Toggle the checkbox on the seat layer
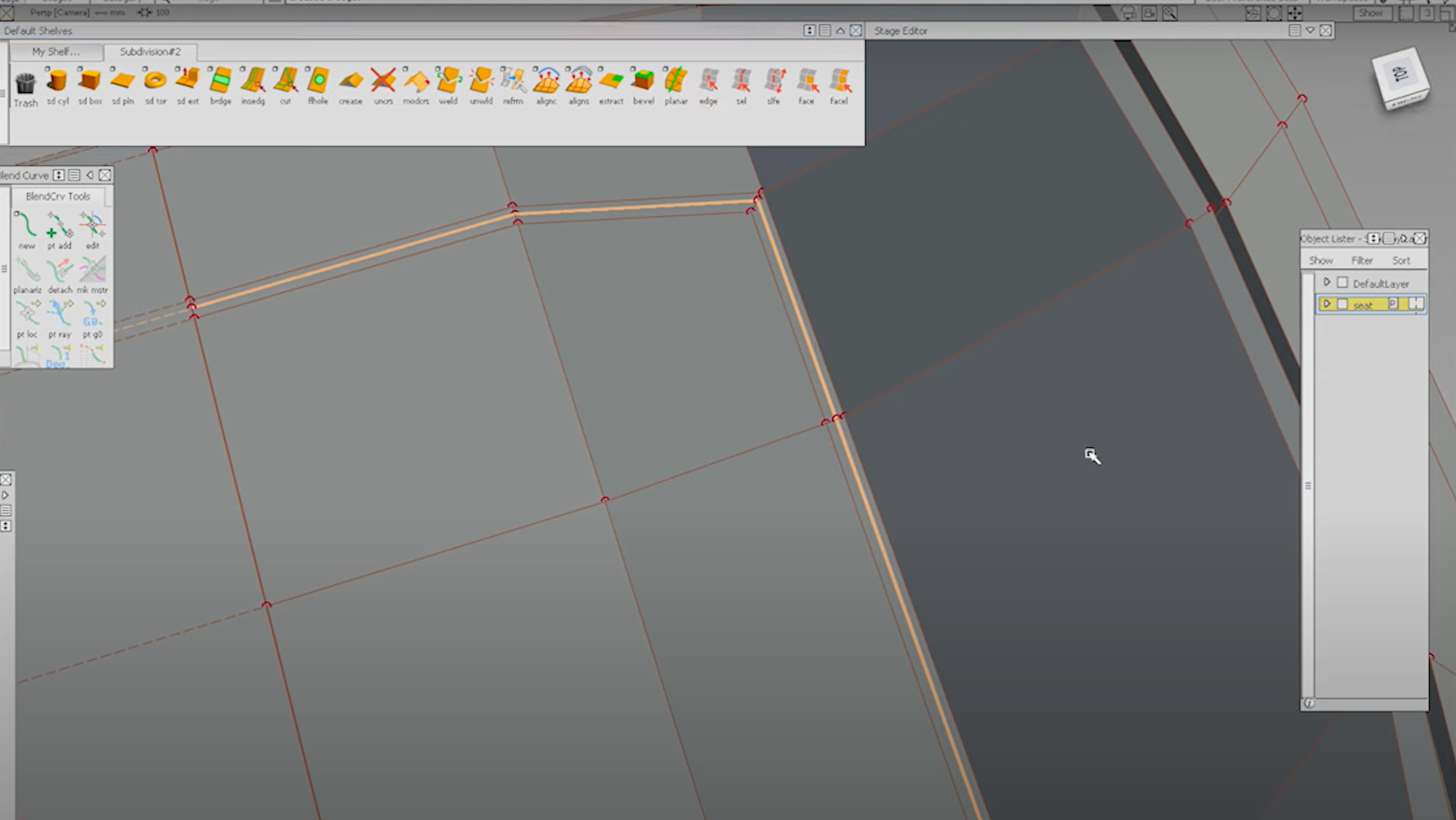The height and width of the screenshot is (820, 1456). coord(1342,304)
